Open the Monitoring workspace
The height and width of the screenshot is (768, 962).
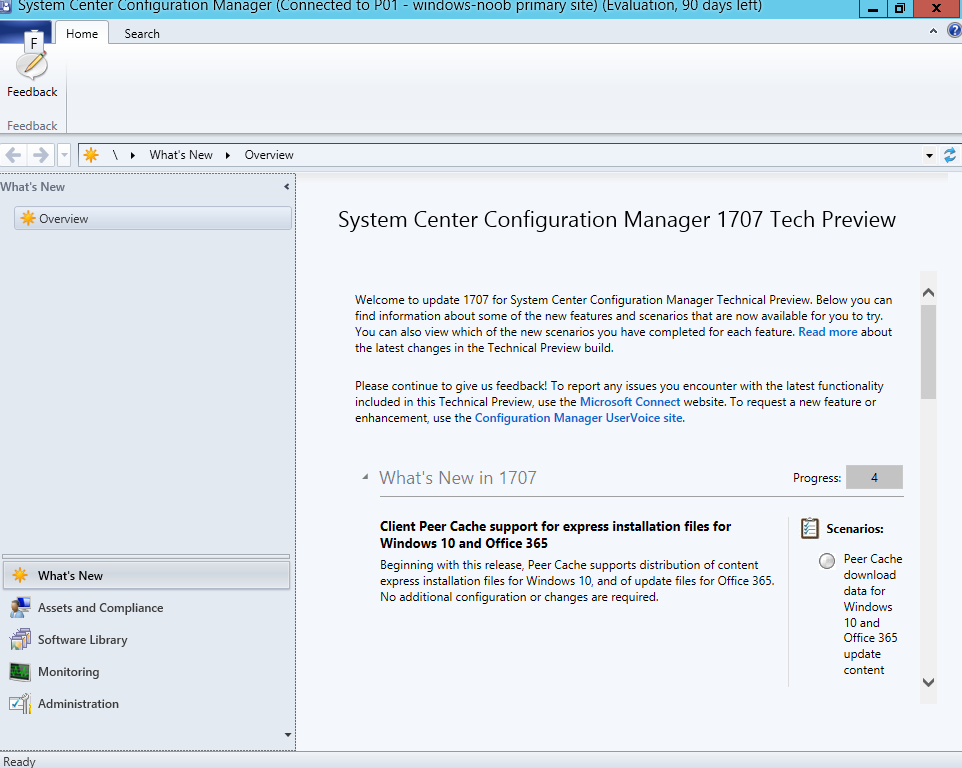(x=146, y=672)
